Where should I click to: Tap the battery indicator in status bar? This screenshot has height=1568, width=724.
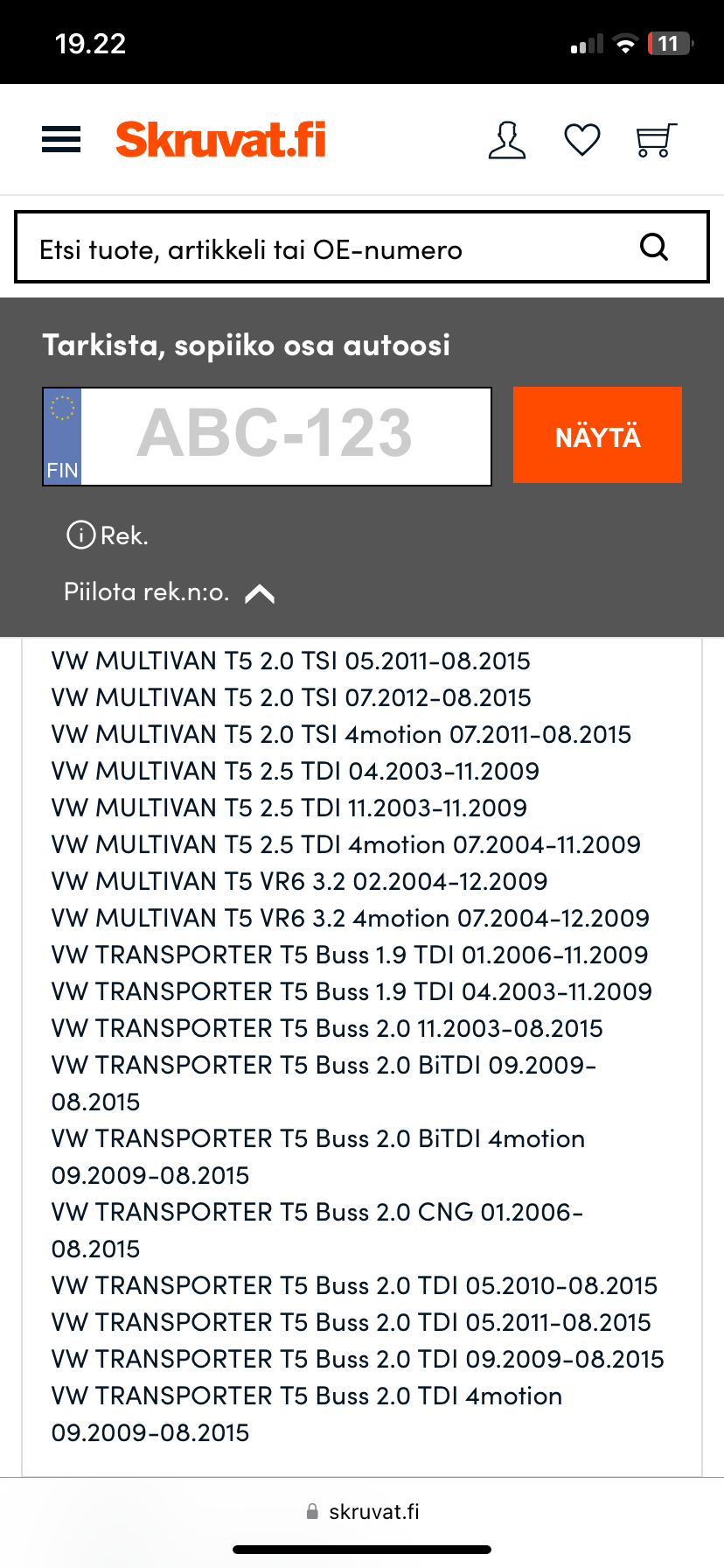coord(670,44)
